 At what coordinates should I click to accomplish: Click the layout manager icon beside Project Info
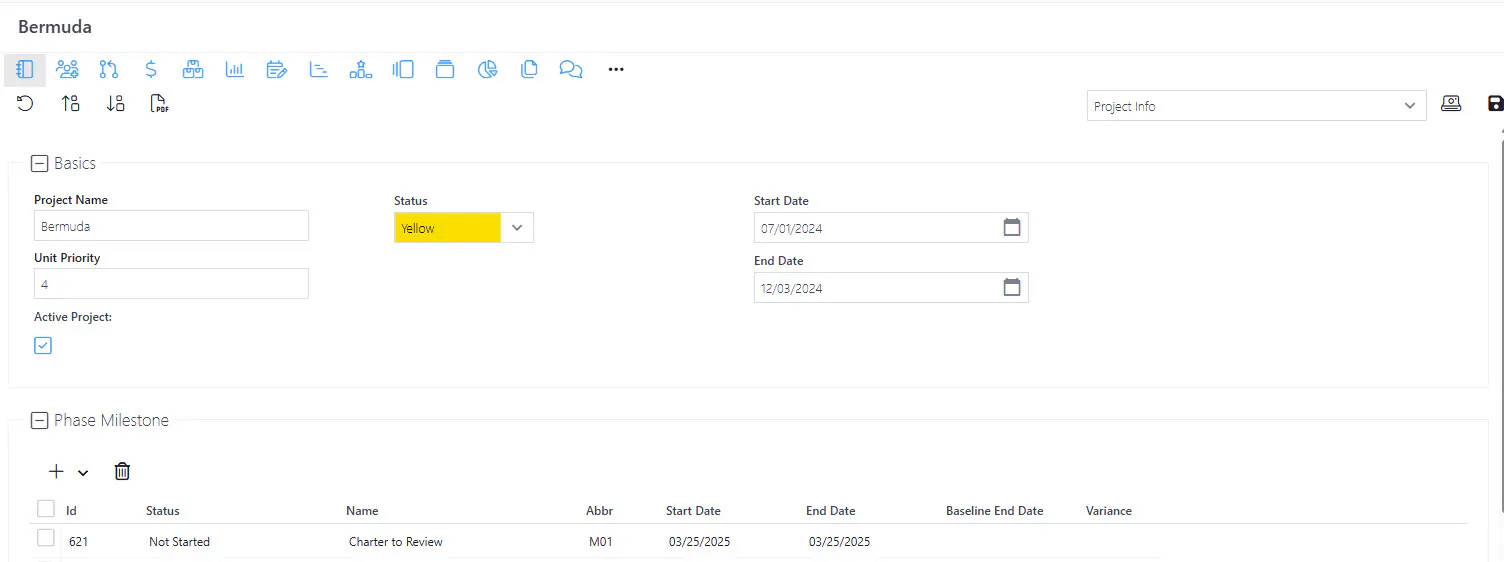(1451, 104)
